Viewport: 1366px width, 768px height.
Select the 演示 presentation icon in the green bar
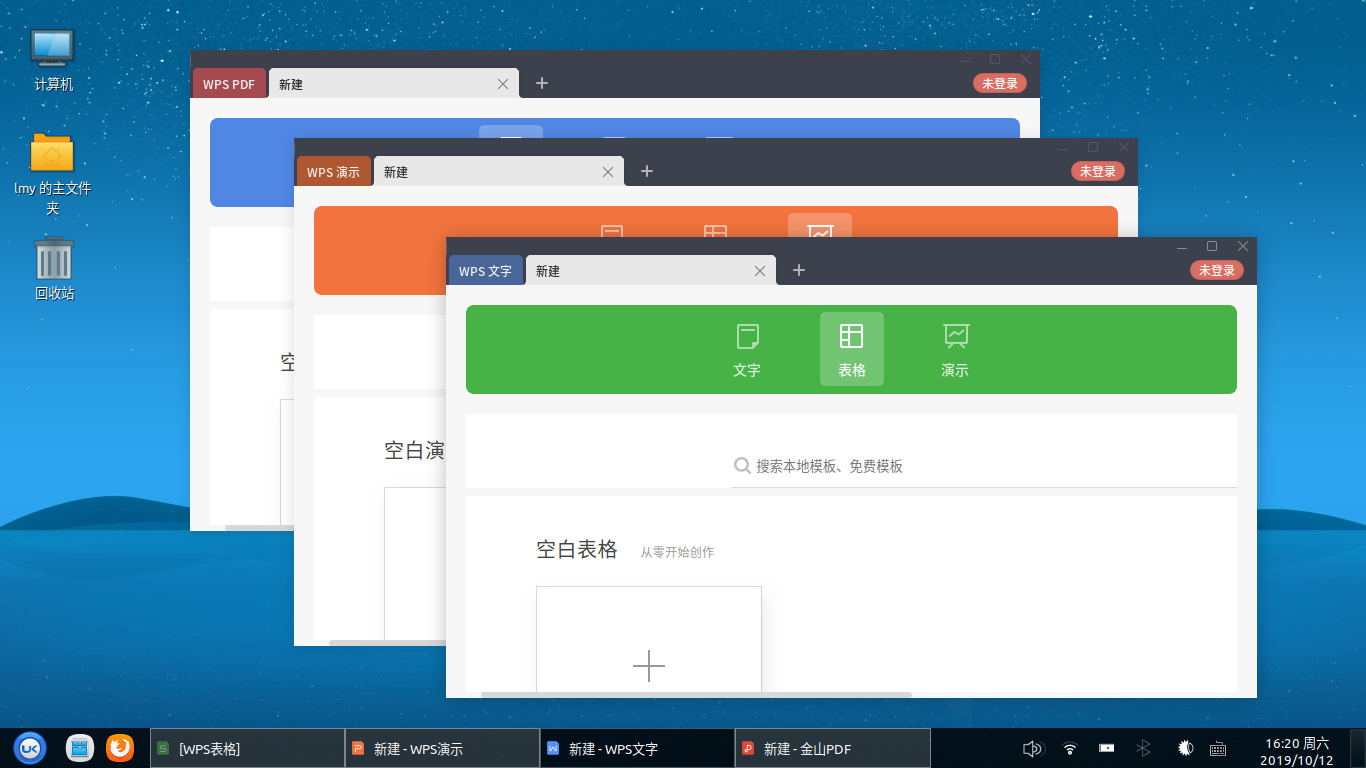(x=954, y=349)
